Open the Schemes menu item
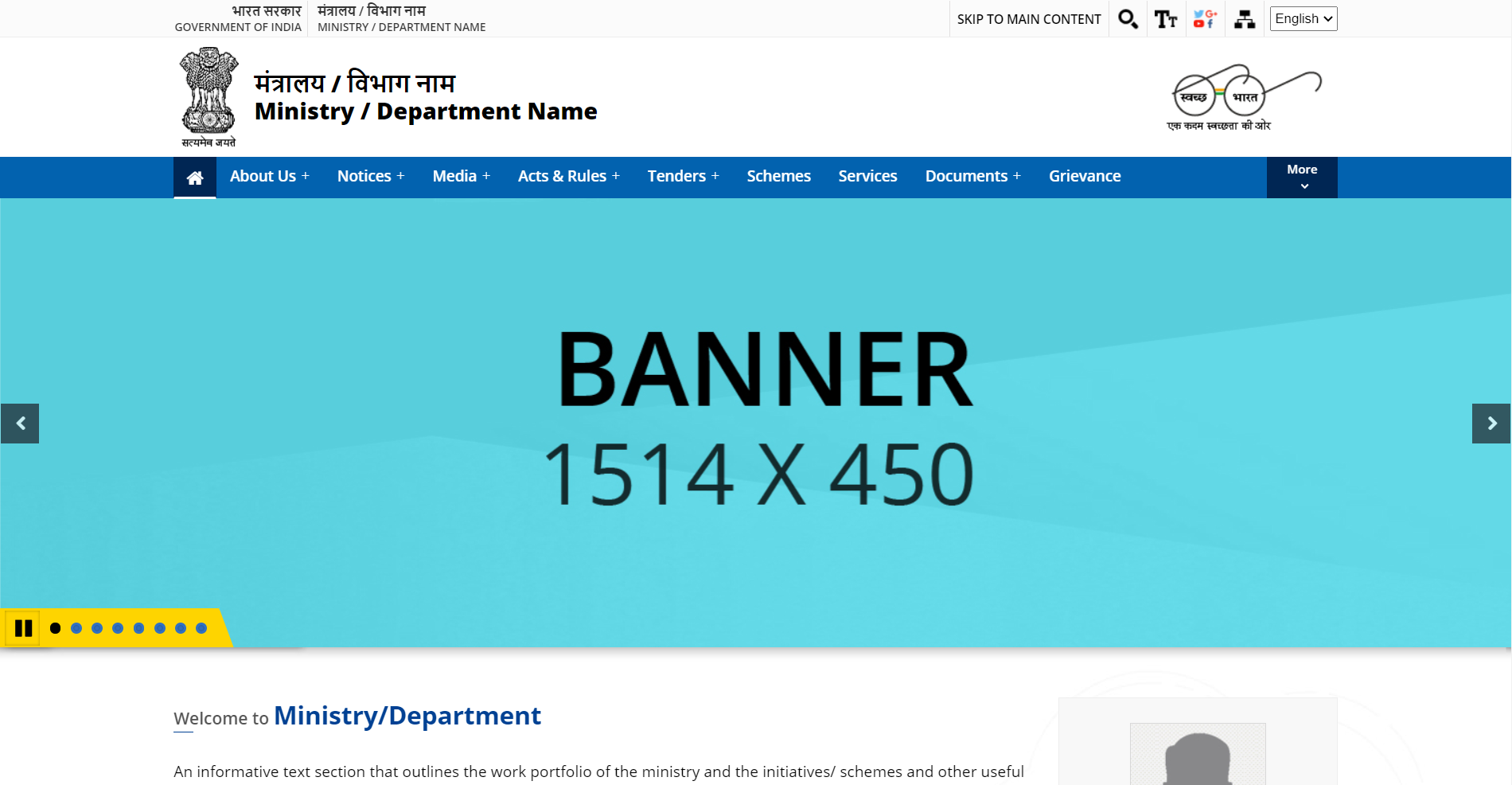The width and height of the screenshot is (1512, 785). tap(778, 177)
